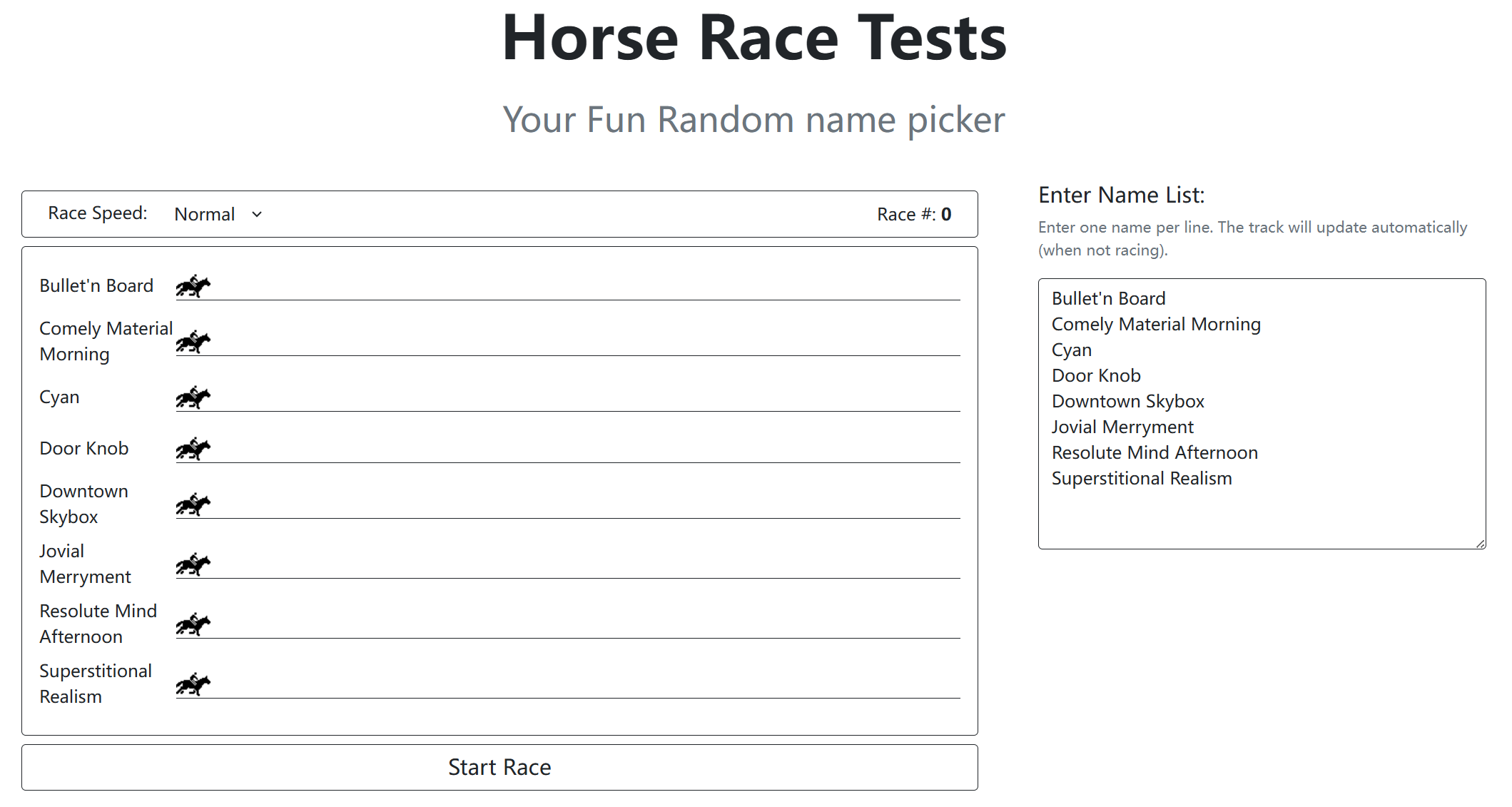
Task: Select the Superstitional Realism horse icon
Action: [x=193, y=683]
